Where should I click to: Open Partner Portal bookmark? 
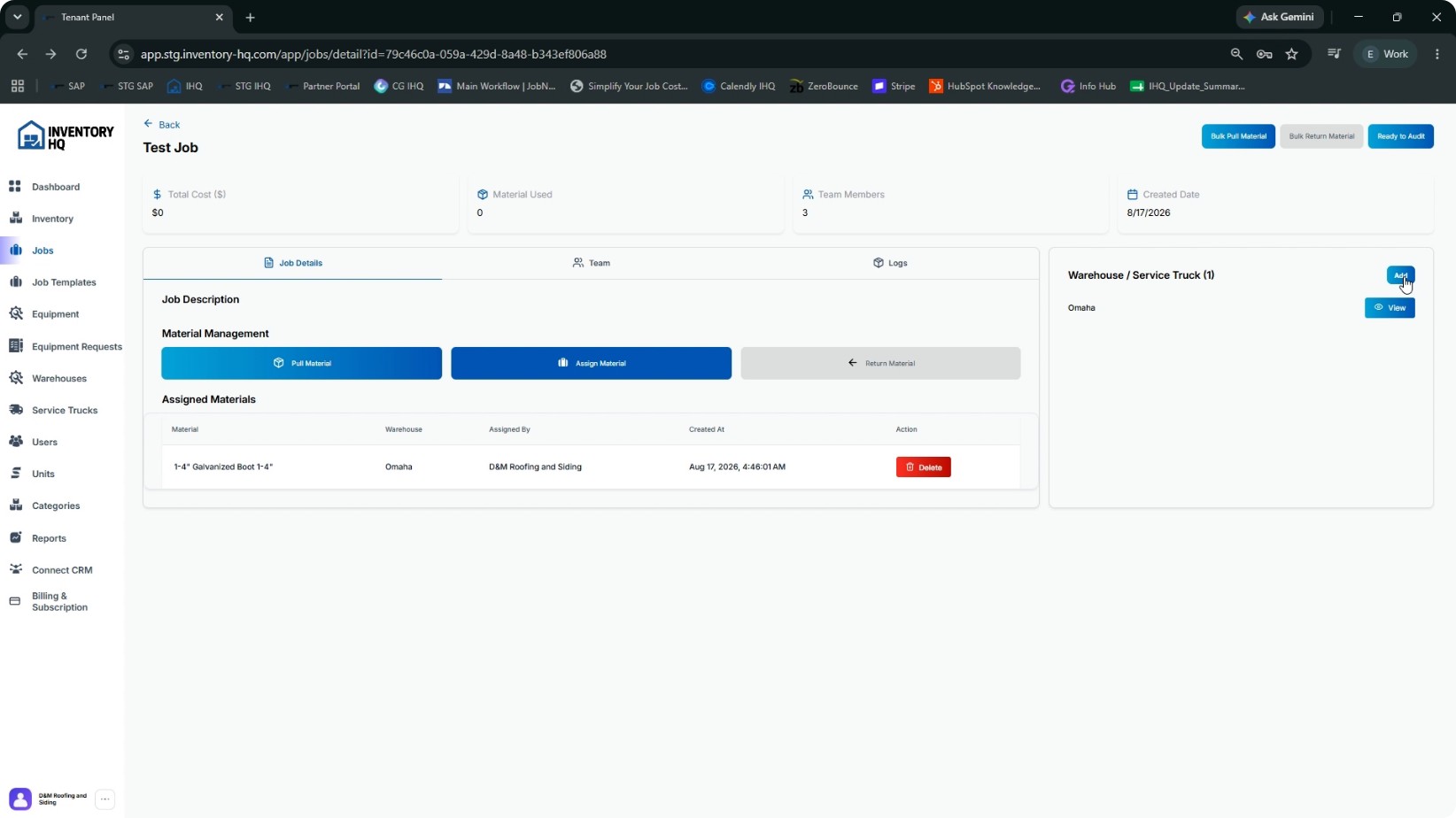click(x=322, y=86)
